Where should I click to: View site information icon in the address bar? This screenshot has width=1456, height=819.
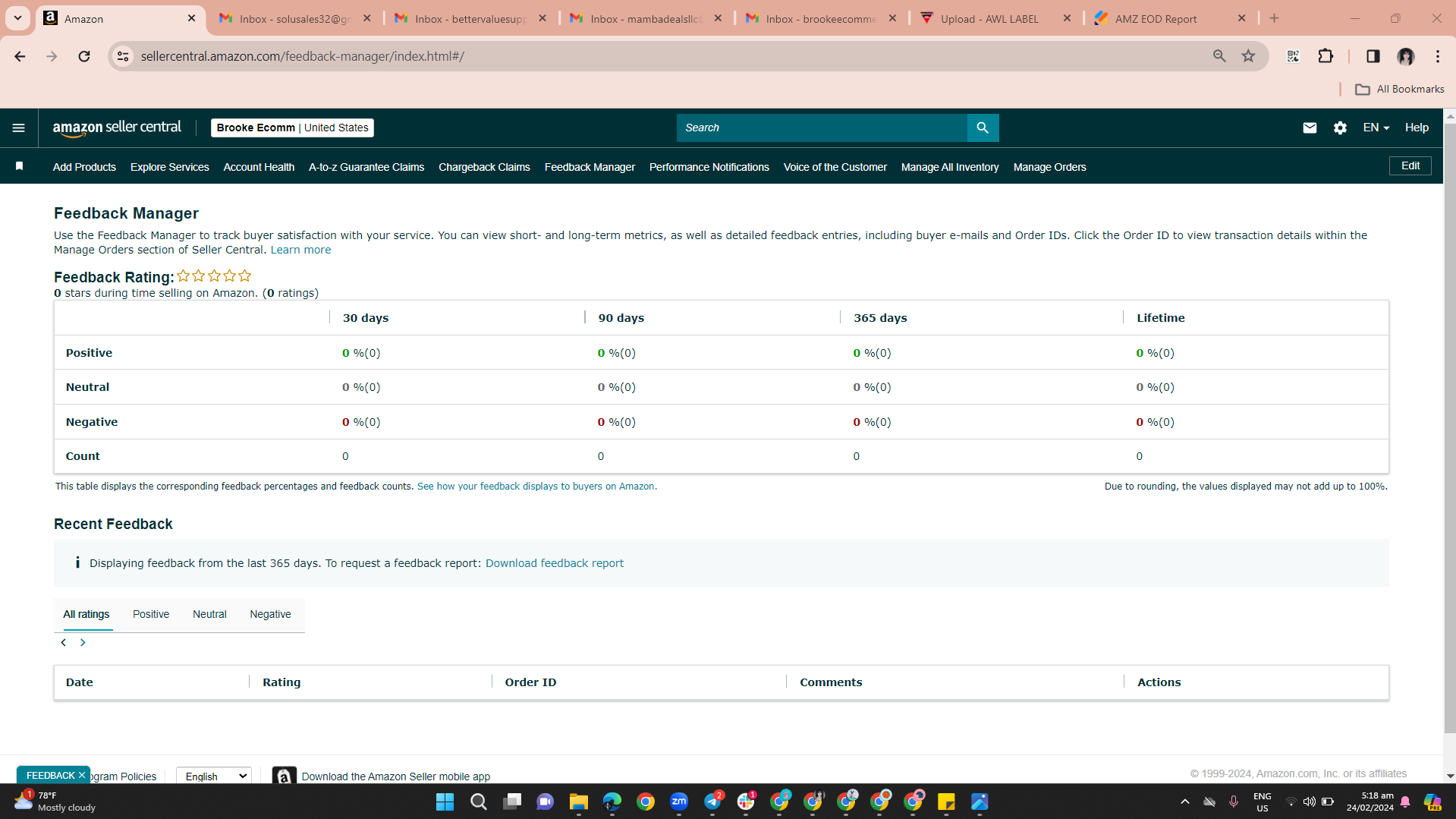[123, 56]
